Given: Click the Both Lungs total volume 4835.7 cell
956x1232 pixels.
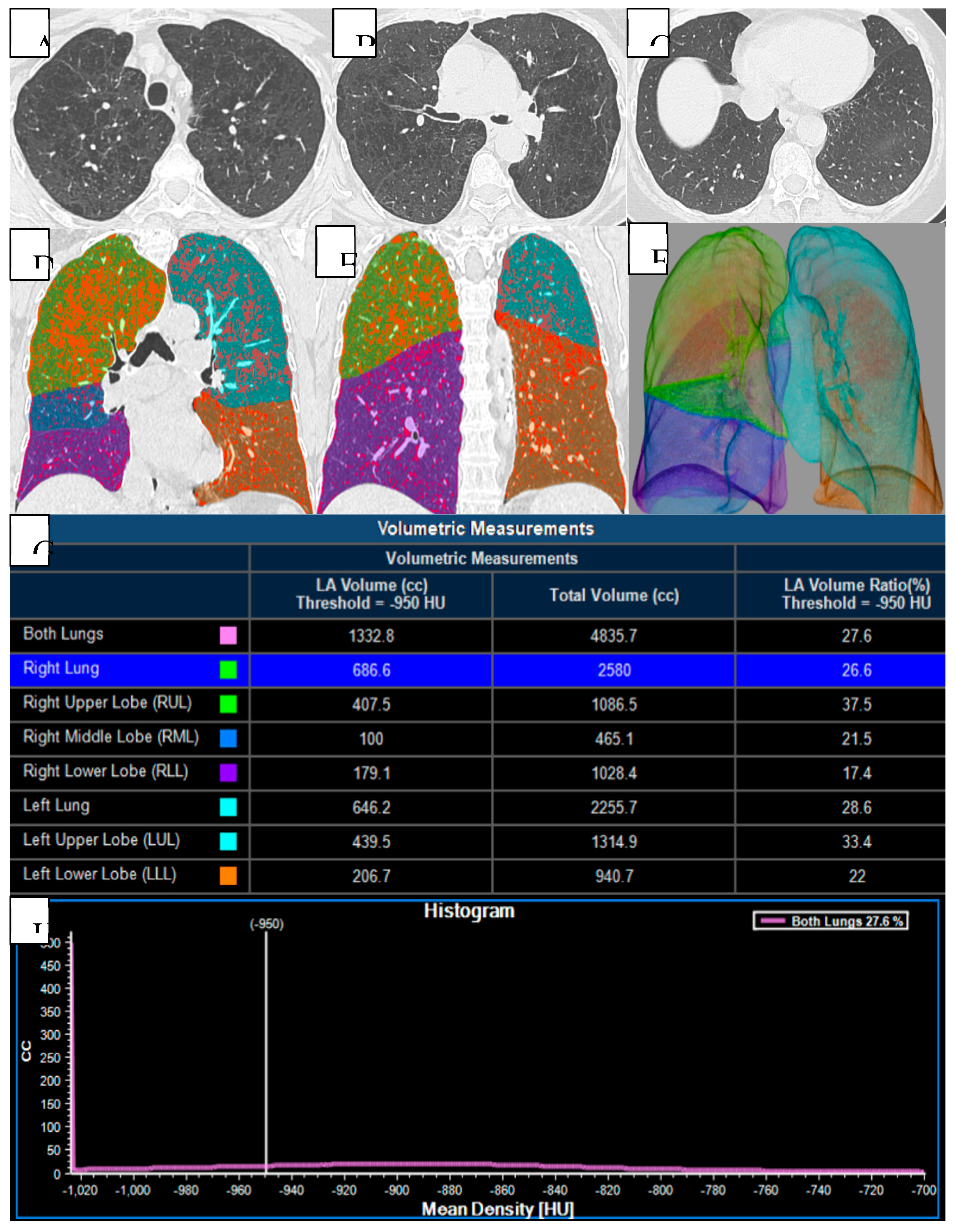Looking at the screenshot, I should coord(614,636).
